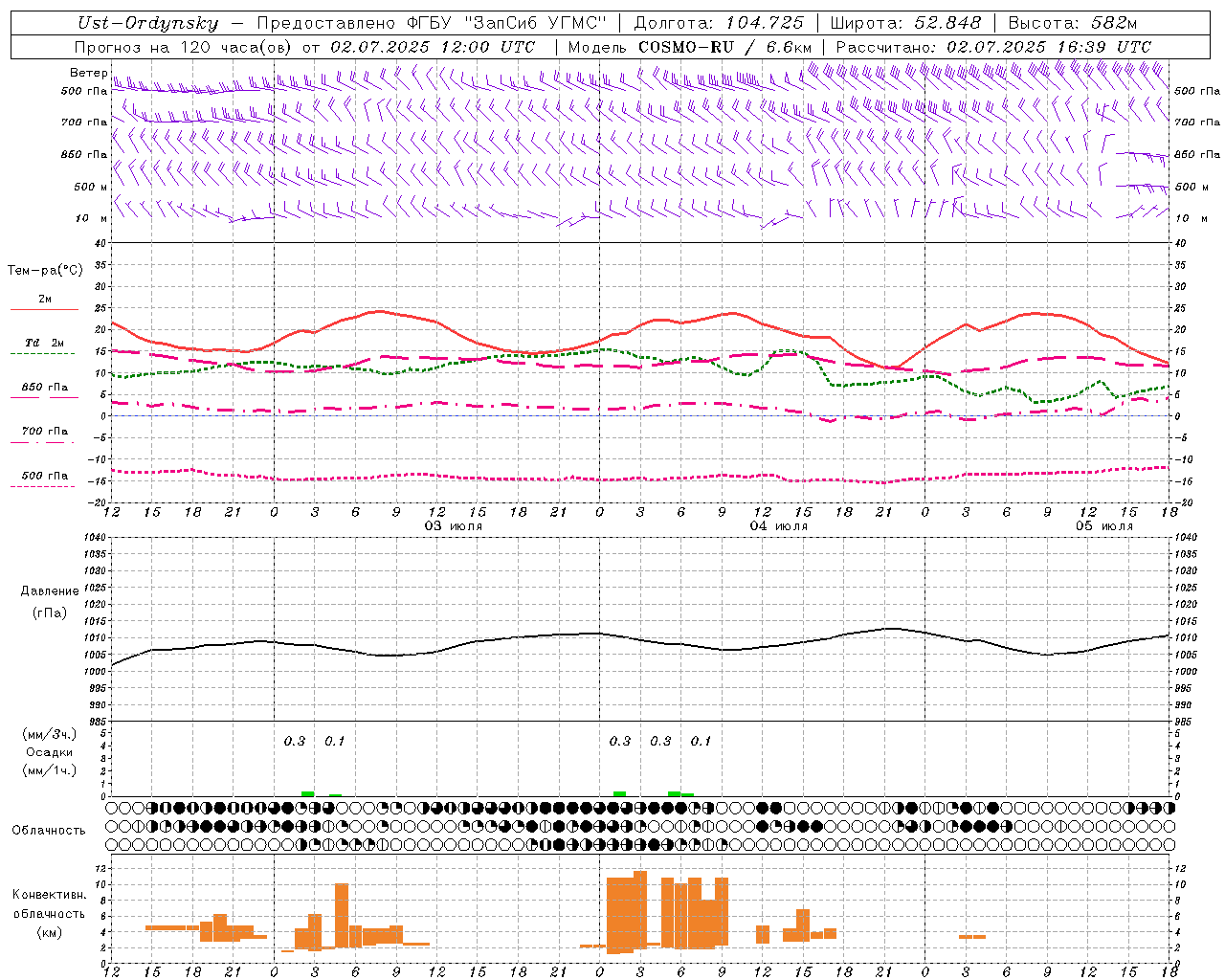Viewport: 1225px width, 980px height.
Task: Click the '(км)' convective height unit label
Action: pos(50,932)
